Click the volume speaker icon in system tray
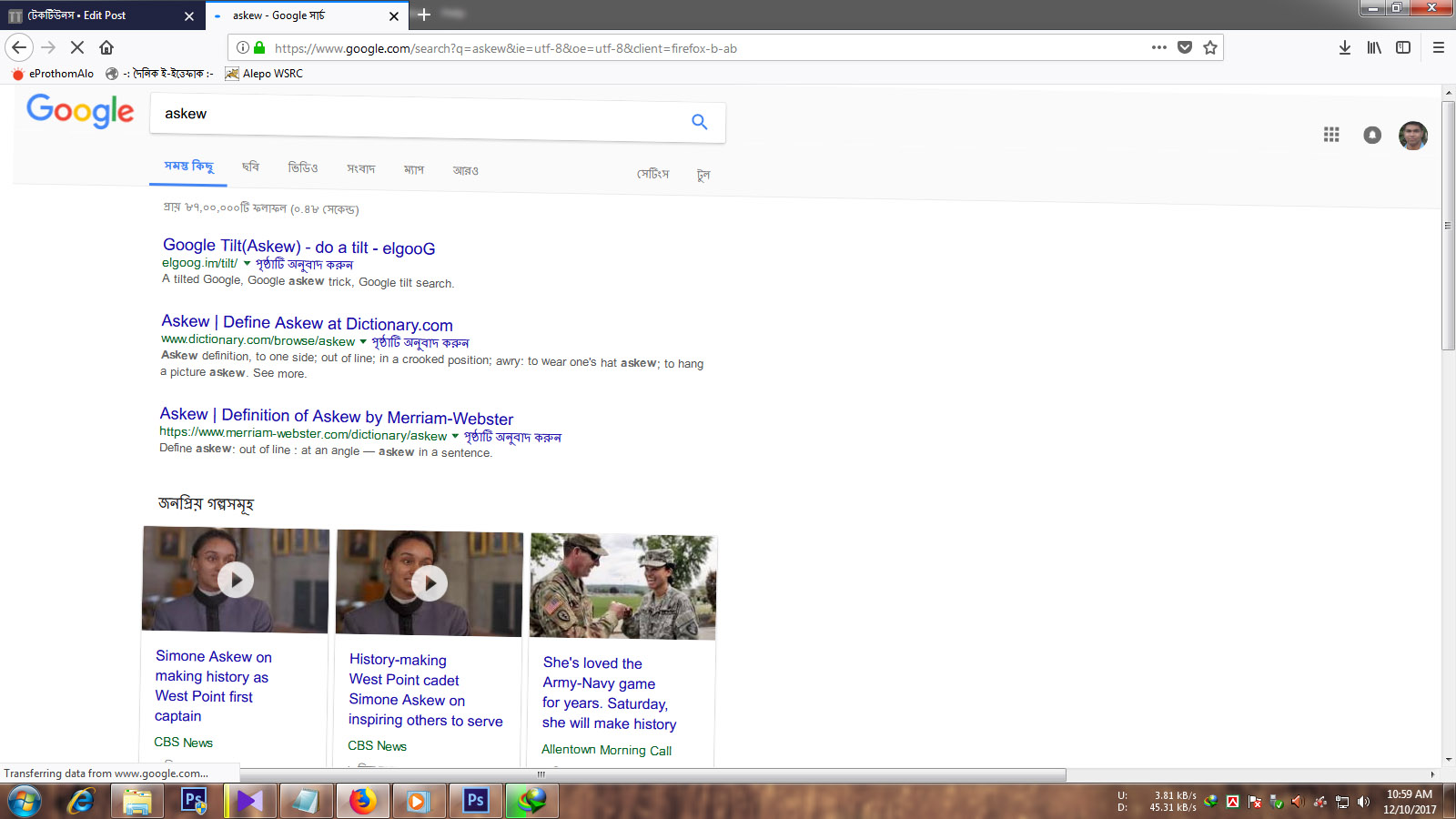This screenshot has height=819, width=1456. [x=1363, y=802]
